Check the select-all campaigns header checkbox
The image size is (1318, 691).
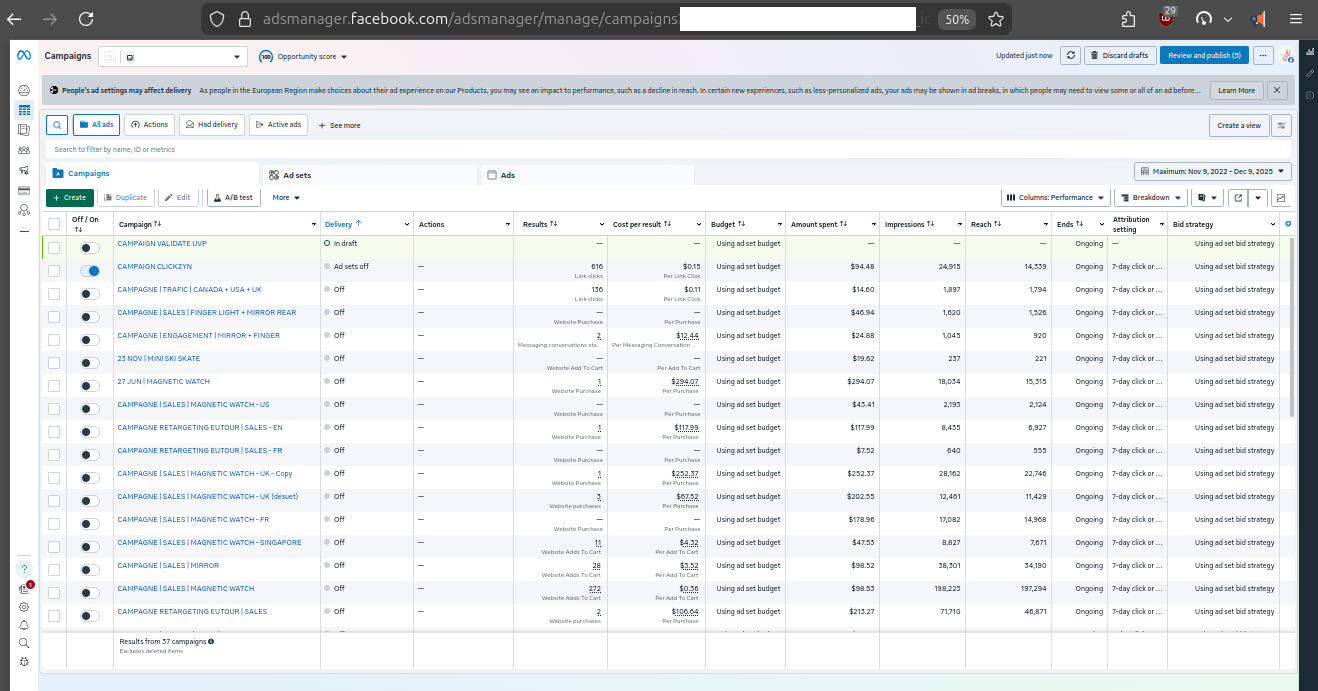point(54,224)
